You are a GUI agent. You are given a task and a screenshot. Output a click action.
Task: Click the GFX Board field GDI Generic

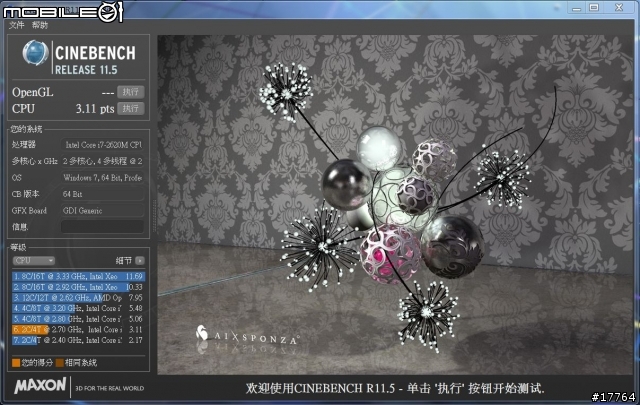tap(102, 211)
